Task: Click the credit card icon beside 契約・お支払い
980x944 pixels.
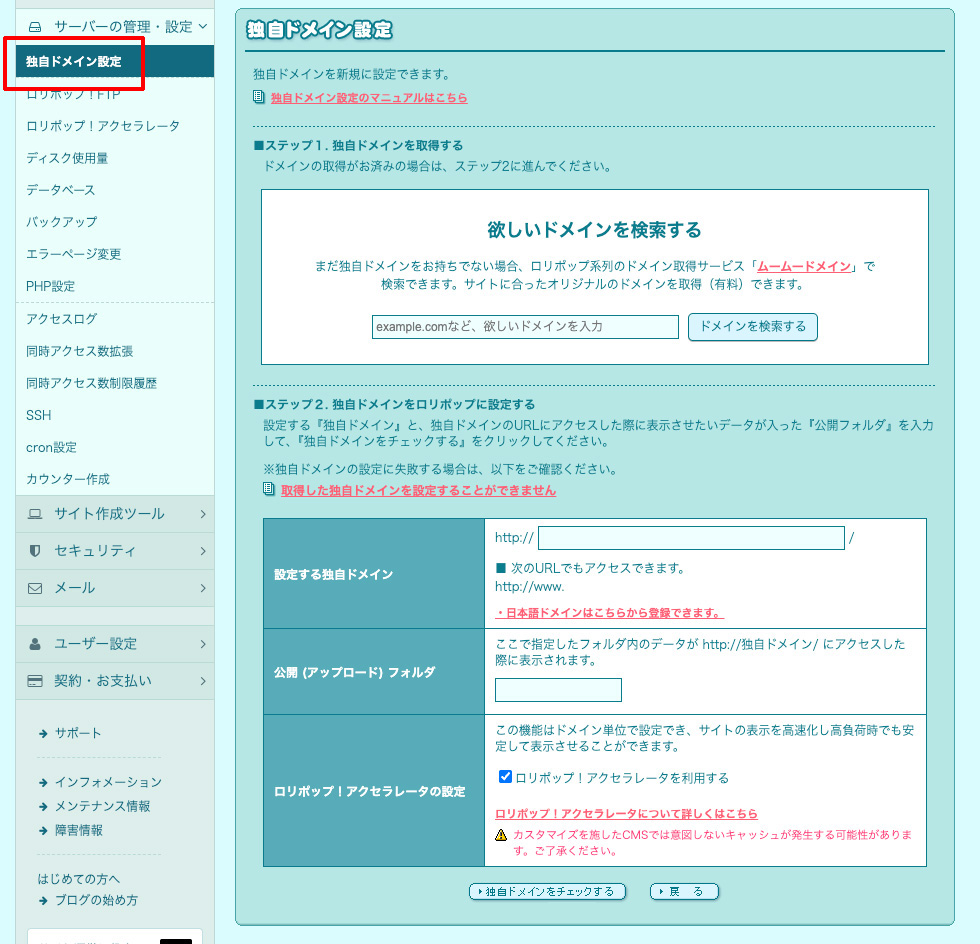Action: [35, 681]
